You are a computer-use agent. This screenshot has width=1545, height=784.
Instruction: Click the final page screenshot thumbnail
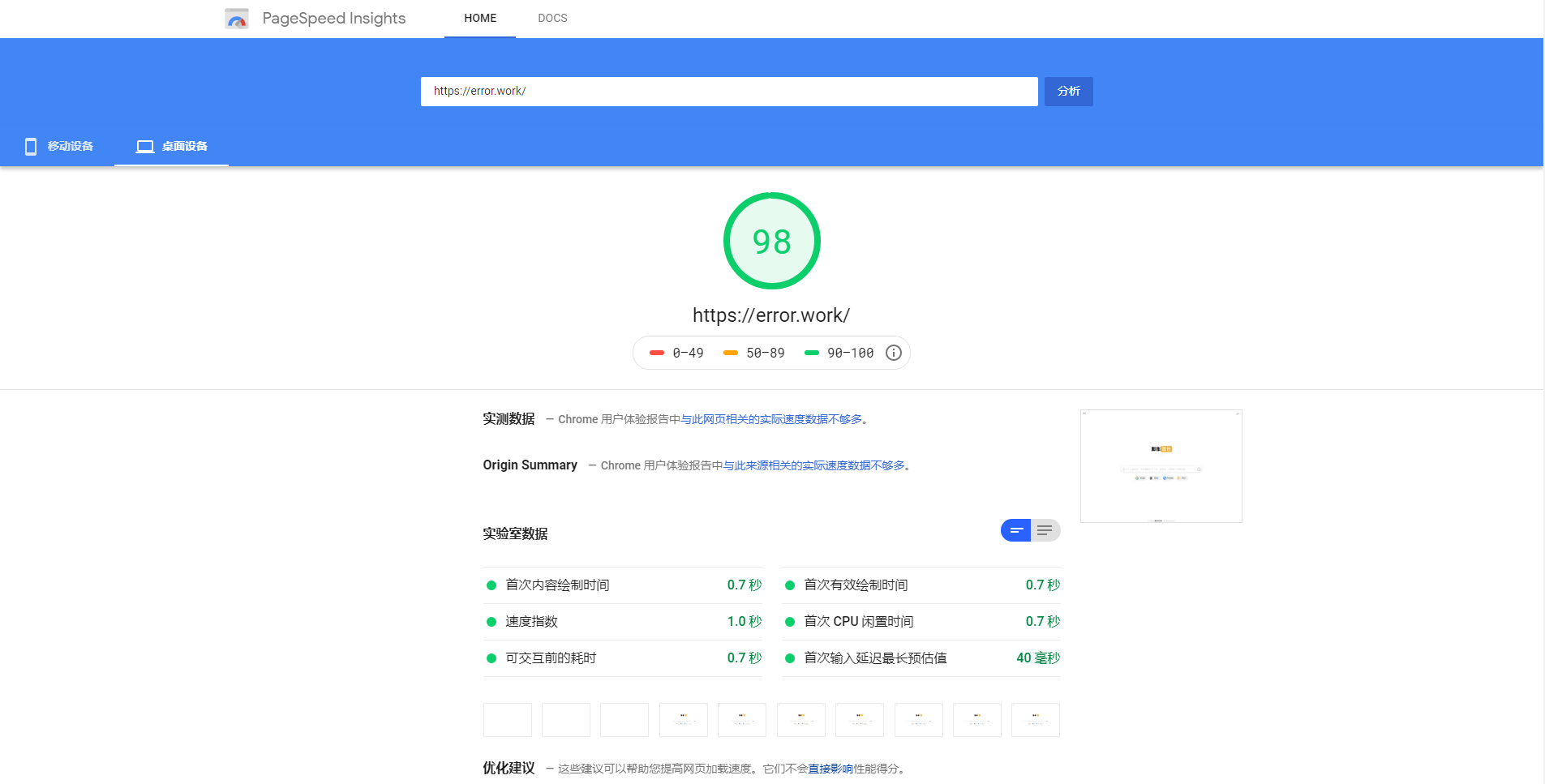pos(1161,466)
